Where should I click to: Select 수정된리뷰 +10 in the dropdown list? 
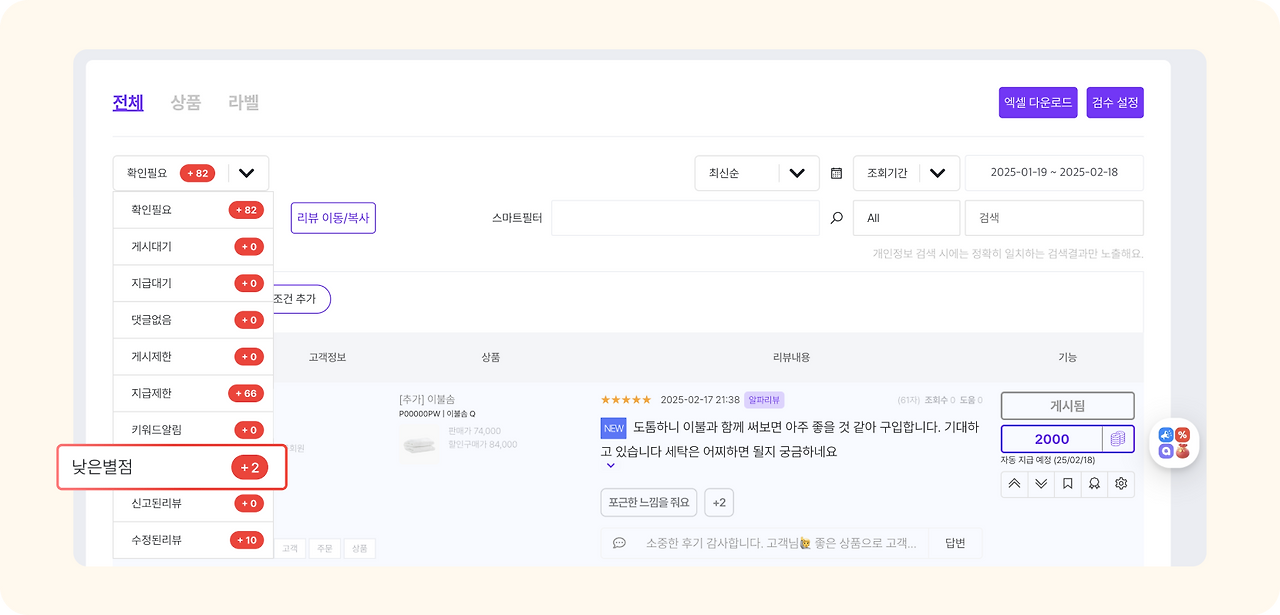click(x=193, y=540)
